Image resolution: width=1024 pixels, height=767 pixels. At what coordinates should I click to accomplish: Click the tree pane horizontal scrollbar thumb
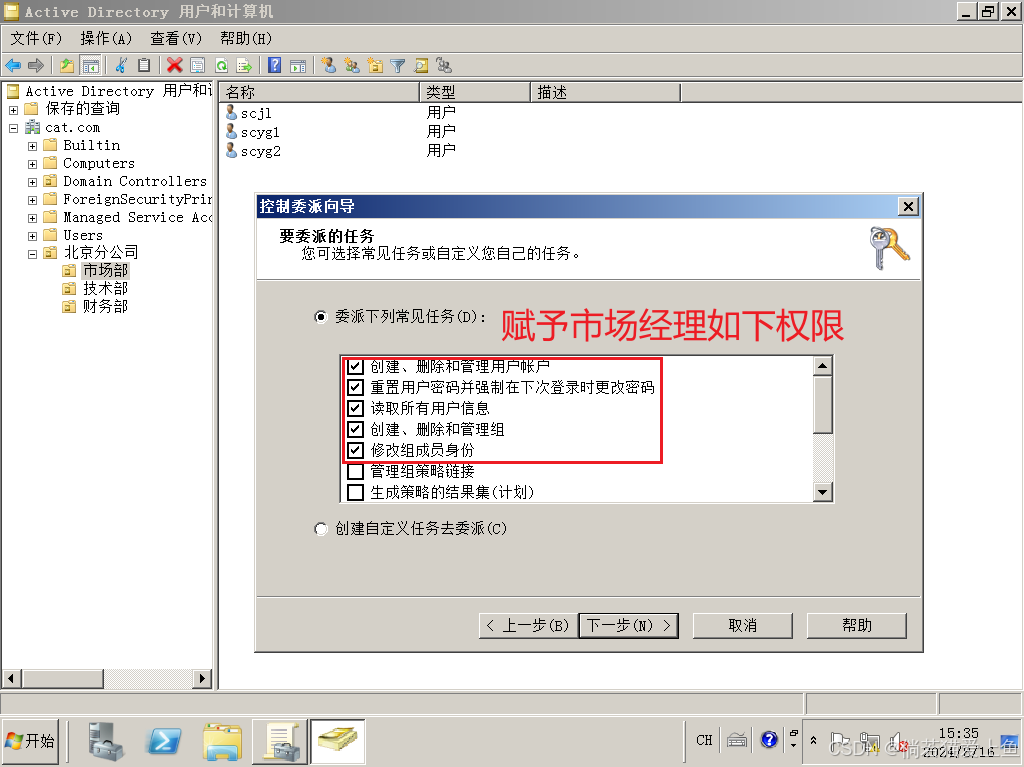tap(63, 678)
